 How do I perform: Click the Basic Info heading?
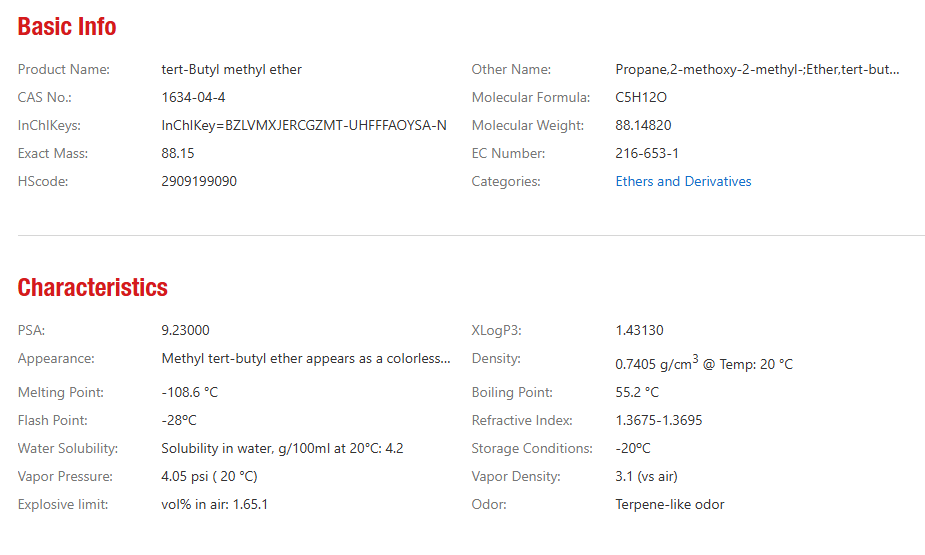tap(67, 27)
